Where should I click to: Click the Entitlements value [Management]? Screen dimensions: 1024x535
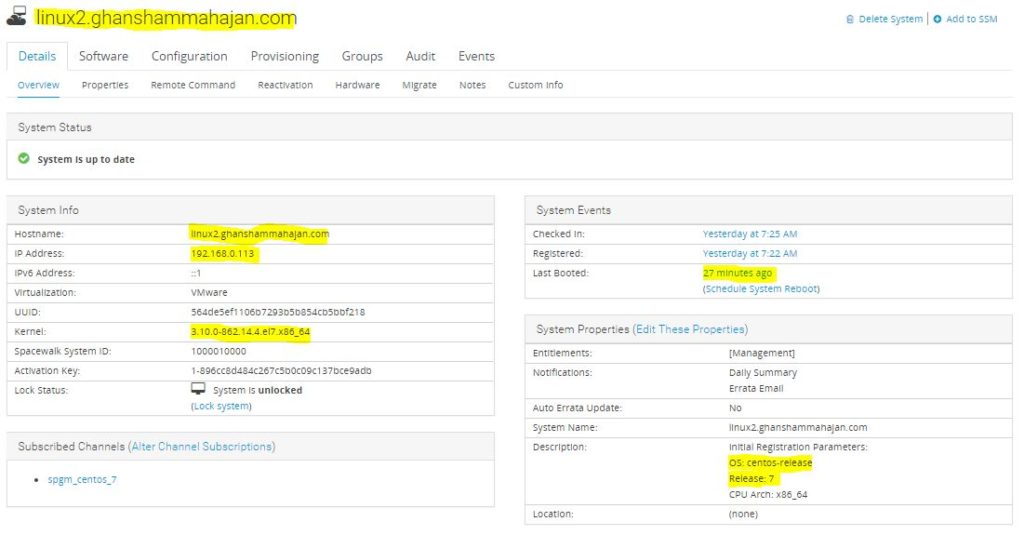(x=761, y=353)
